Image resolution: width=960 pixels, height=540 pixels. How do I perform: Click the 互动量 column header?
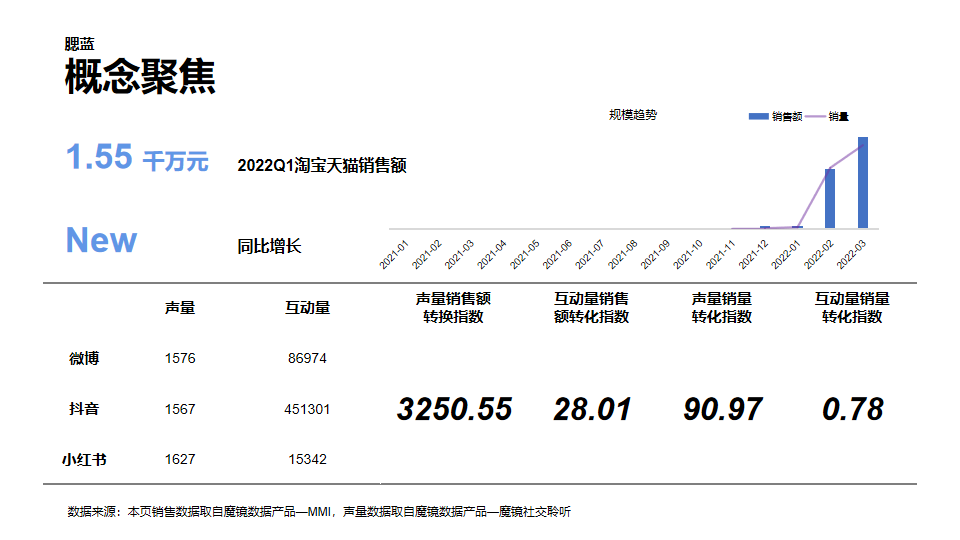click(x=307, y=308)
